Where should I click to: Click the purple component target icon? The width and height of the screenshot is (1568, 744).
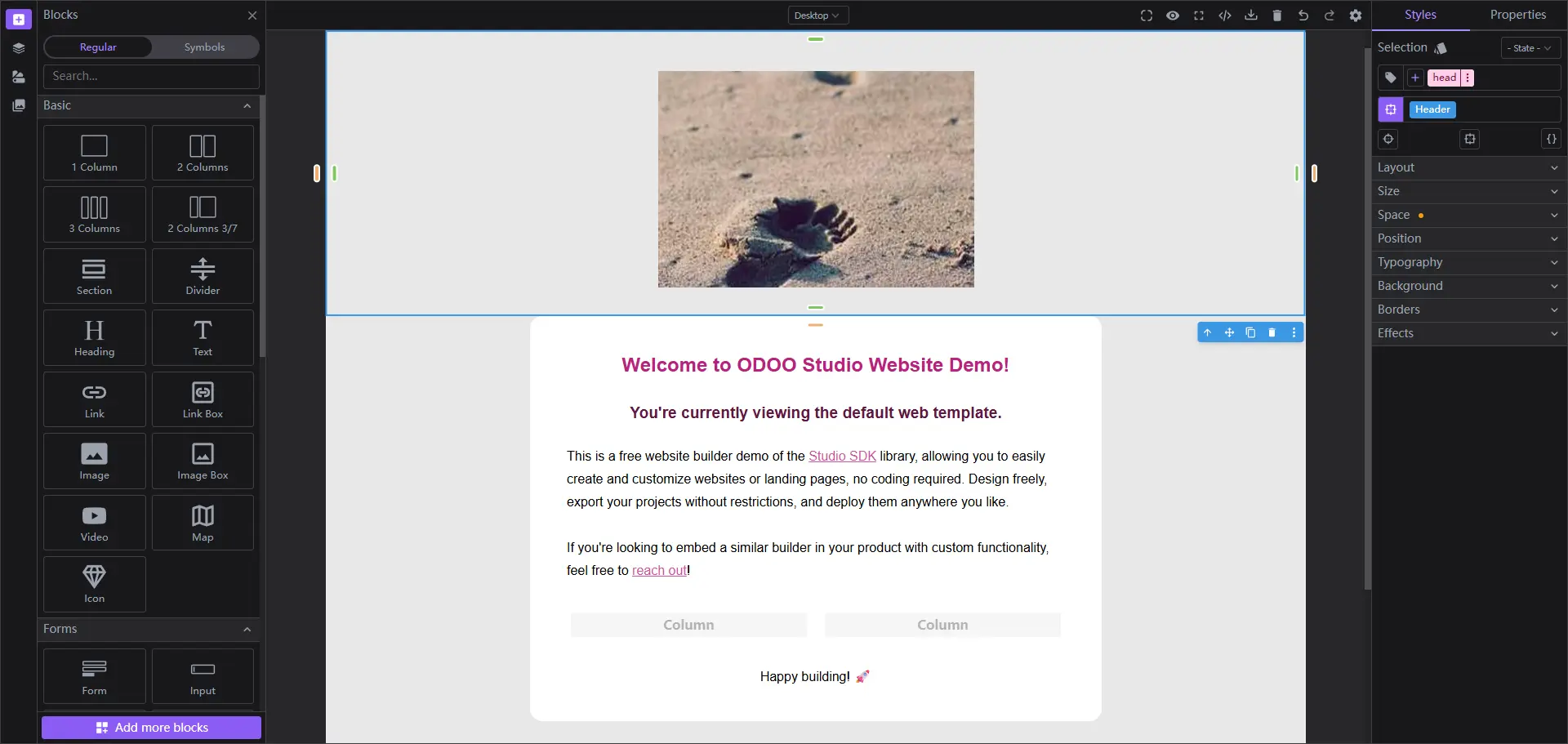(x=1391, y=109)
